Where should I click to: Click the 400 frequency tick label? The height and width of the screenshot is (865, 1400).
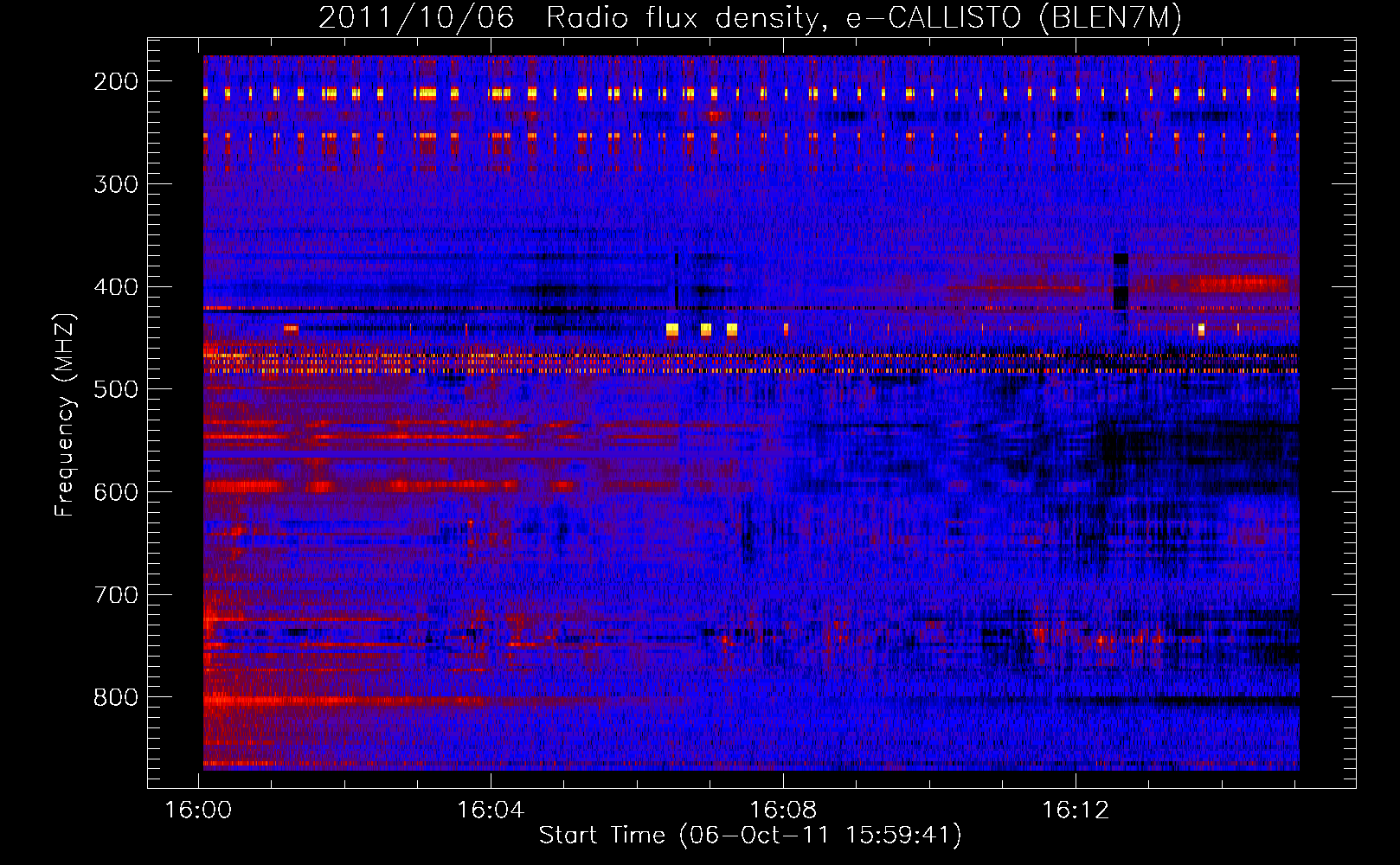pos(116,287)
